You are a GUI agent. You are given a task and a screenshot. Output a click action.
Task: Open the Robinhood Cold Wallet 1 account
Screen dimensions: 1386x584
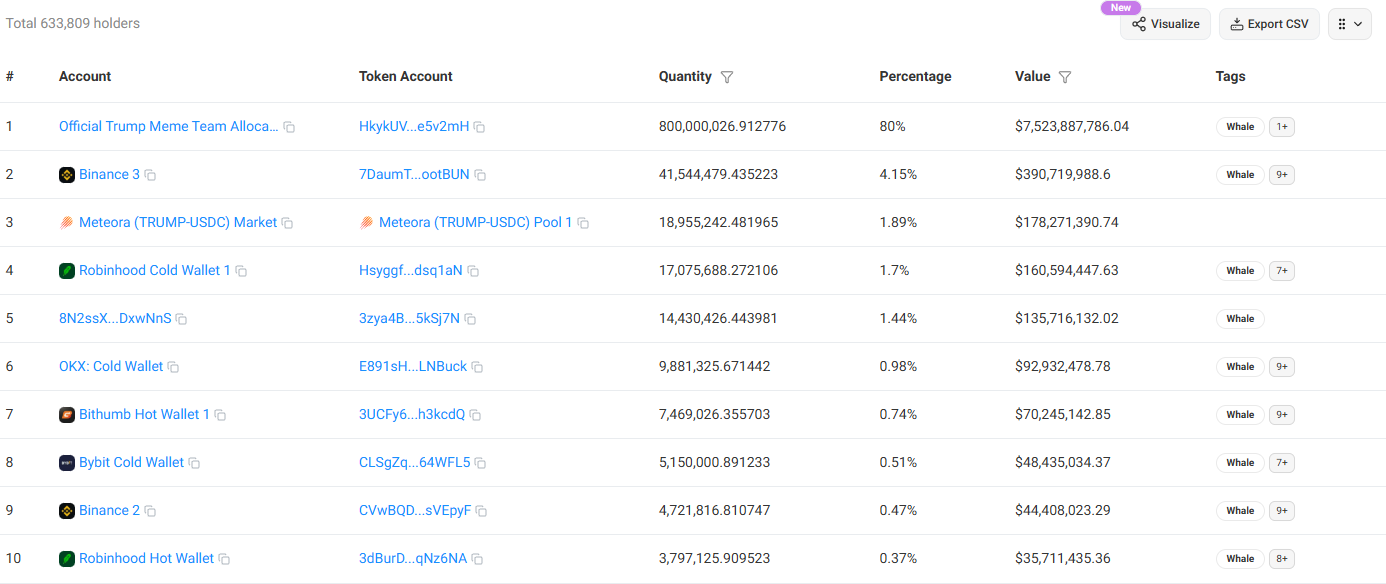point(154,270)
